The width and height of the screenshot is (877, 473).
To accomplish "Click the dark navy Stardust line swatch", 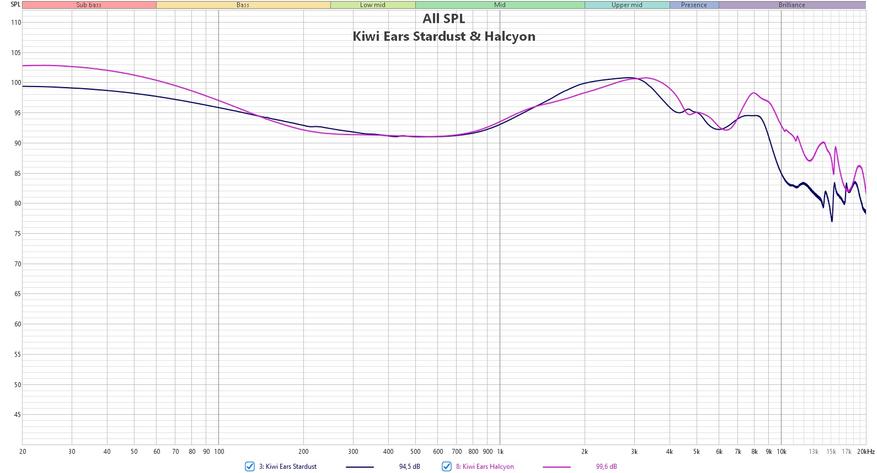I will [360, 467].
